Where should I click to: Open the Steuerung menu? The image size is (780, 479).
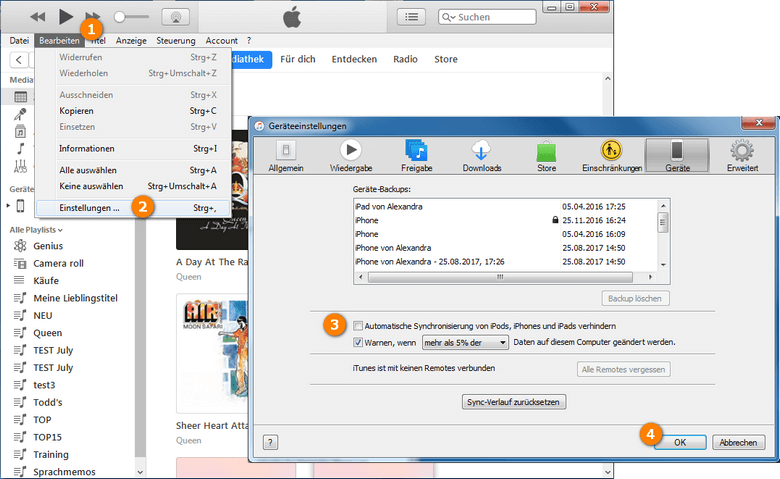[176, 41]
